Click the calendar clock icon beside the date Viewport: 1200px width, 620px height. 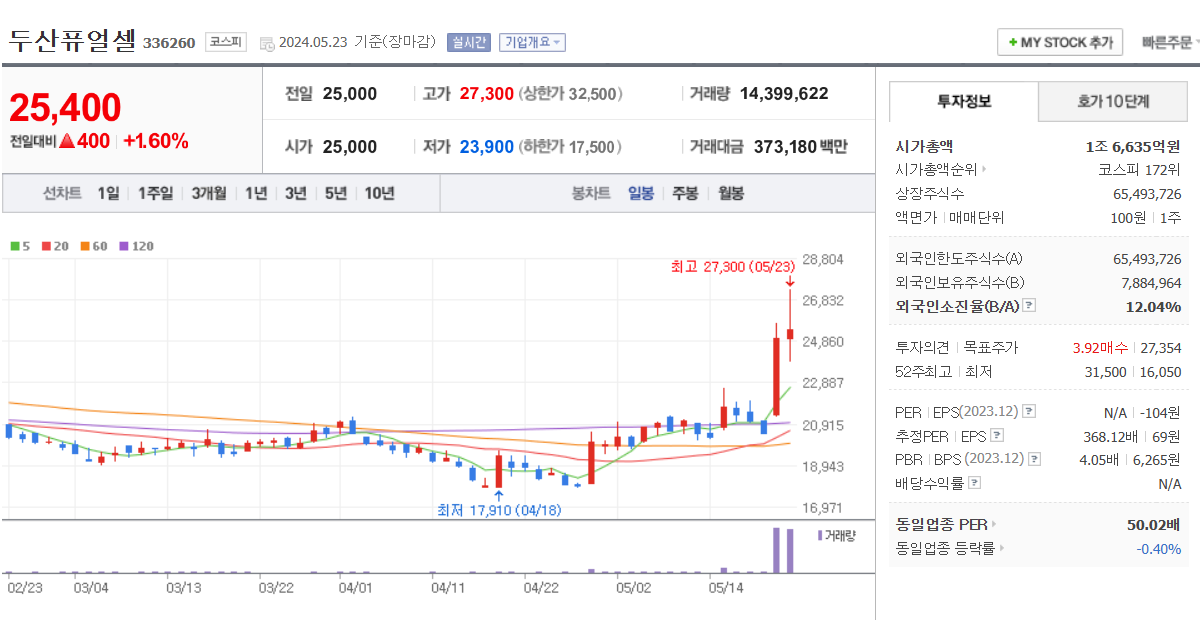pos(266,43)
